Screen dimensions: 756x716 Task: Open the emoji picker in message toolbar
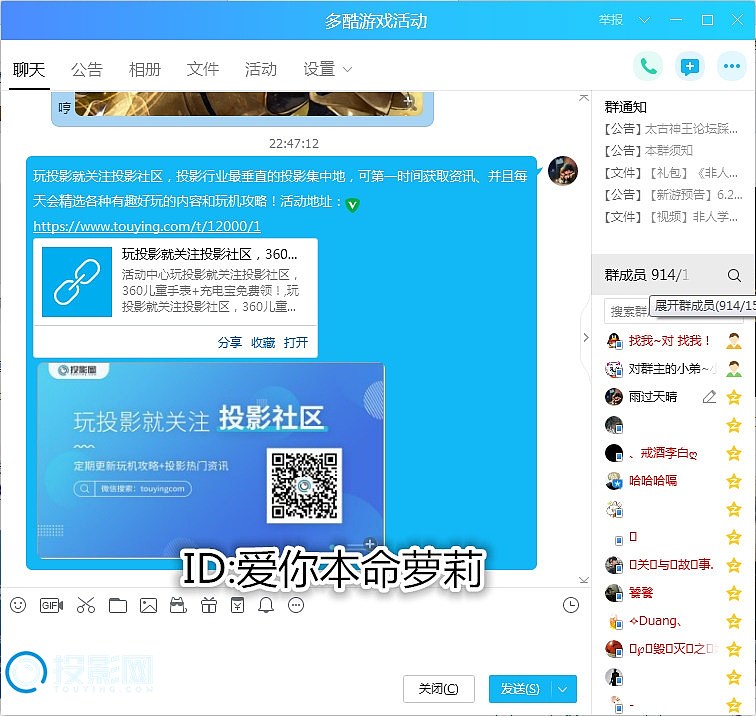pos(17,605)
